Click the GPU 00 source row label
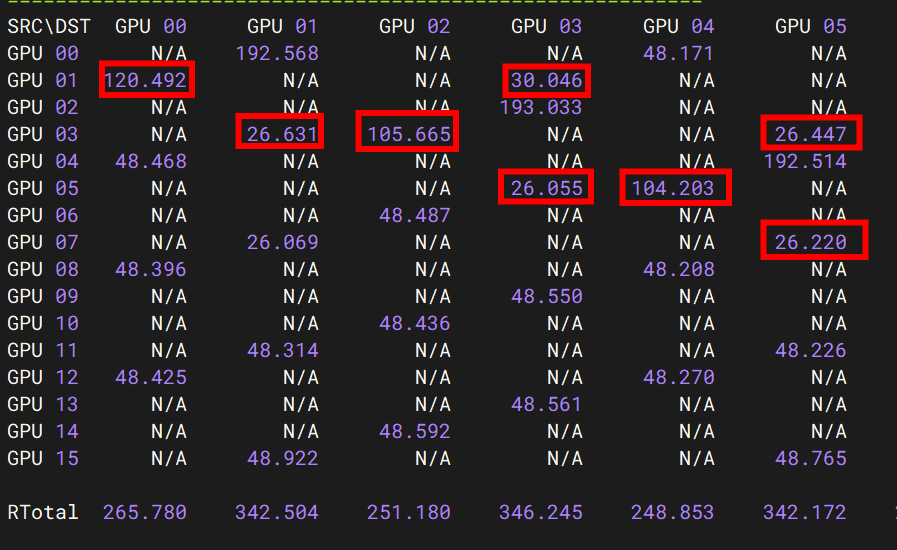 [43, 53]
